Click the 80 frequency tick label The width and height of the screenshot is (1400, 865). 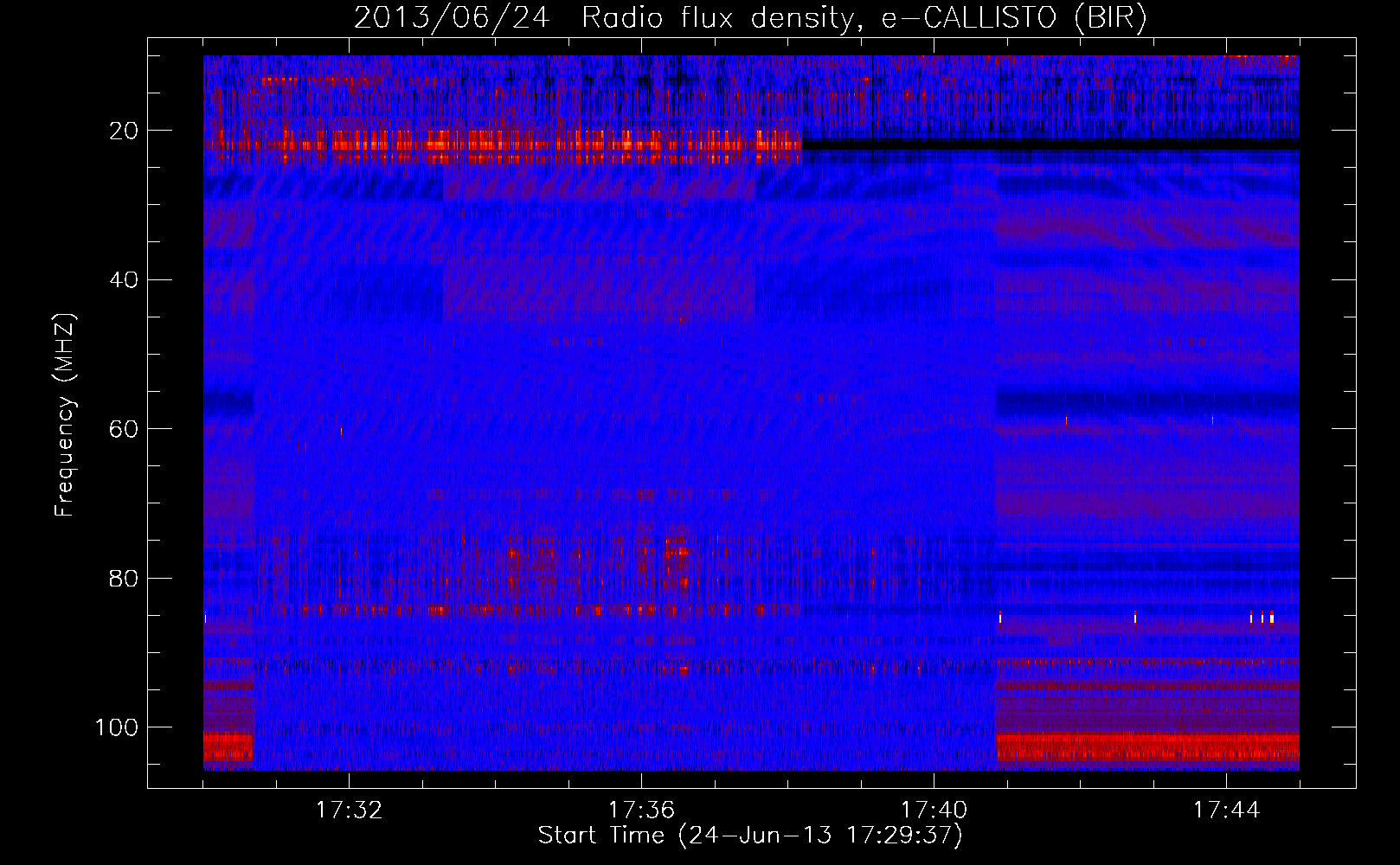pyautogui.click(x=125, y=578)
